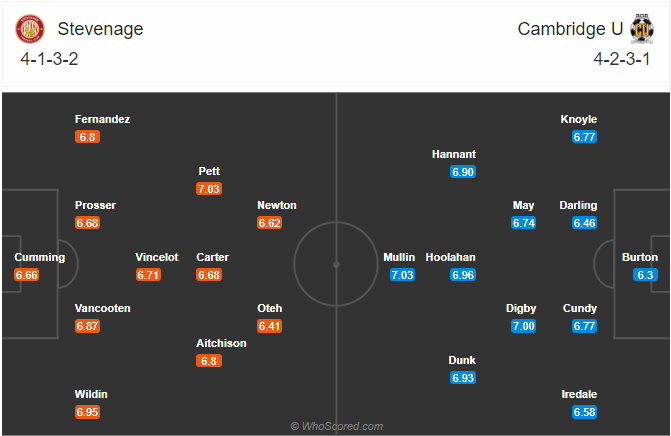Image resolution: width=671 pixels, height=436 pixels.
Task: Click the Cambridge United club crest icon
Action: coord(641,29)
